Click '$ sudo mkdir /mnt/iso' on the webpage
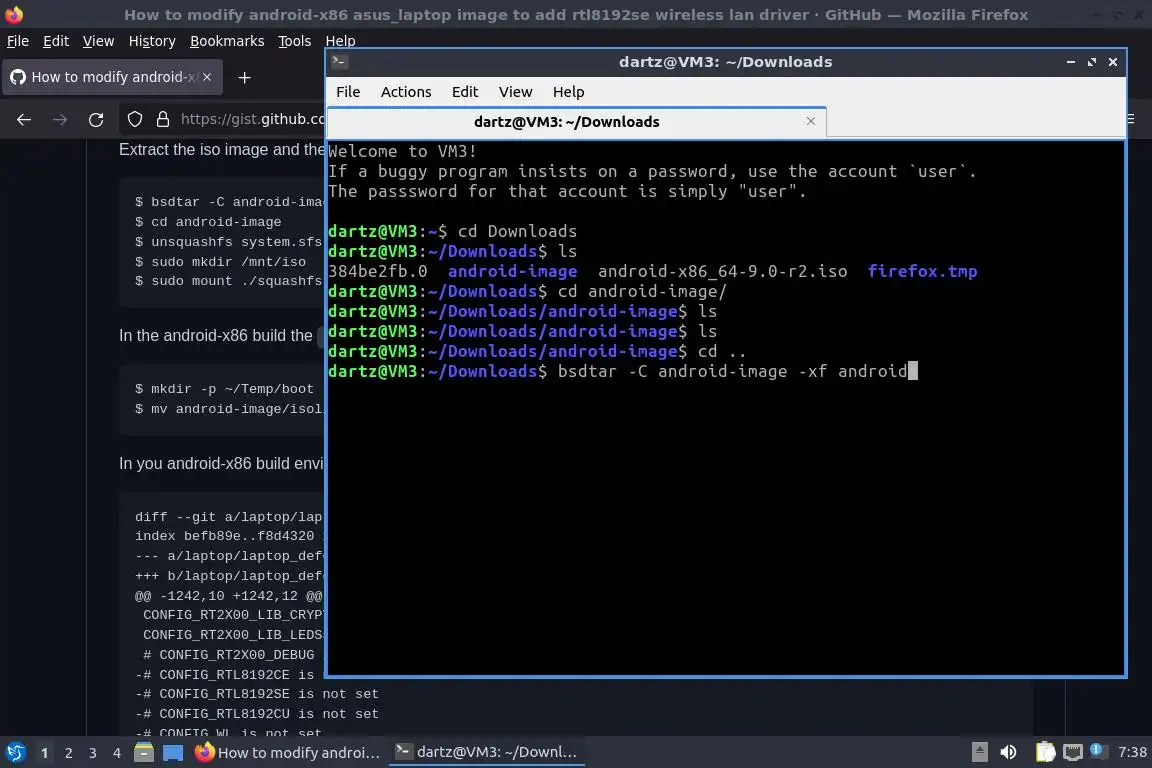This screenshot has width=1152, height=768. [x=220, y=262]
